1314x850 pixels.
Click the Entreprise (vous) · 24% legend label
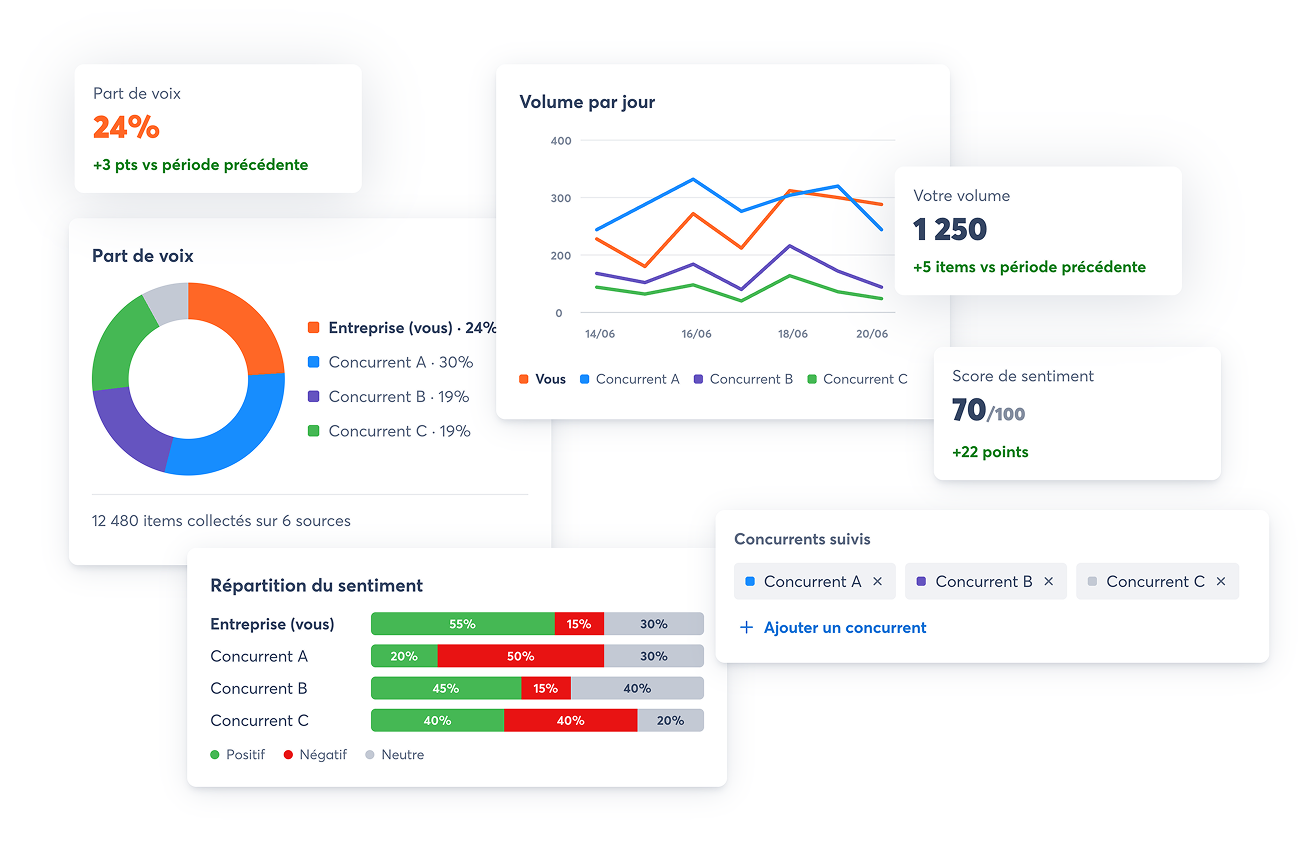[413, 328]
